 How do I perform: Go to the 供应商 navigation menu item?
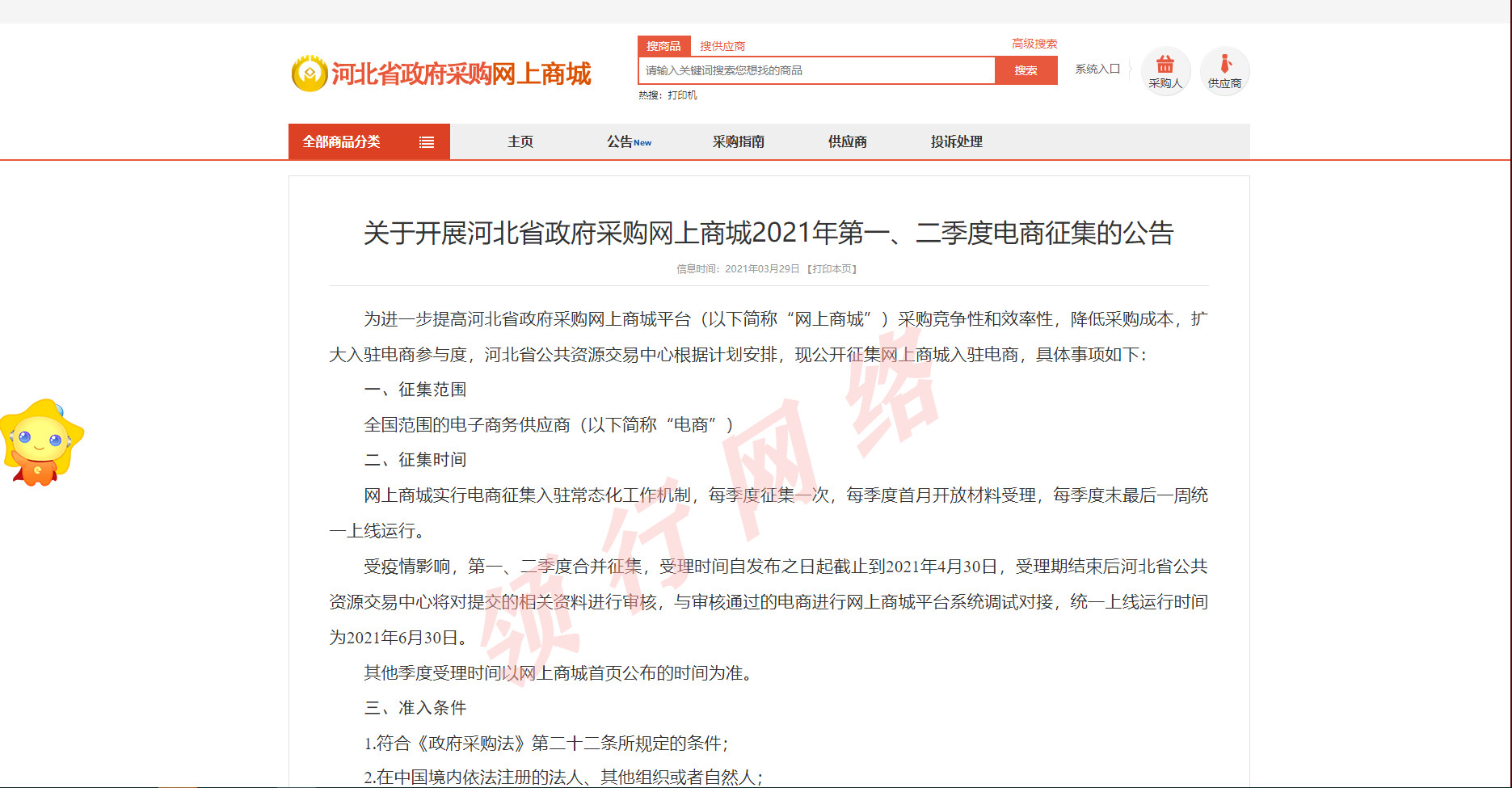click(x=848, y=141)
